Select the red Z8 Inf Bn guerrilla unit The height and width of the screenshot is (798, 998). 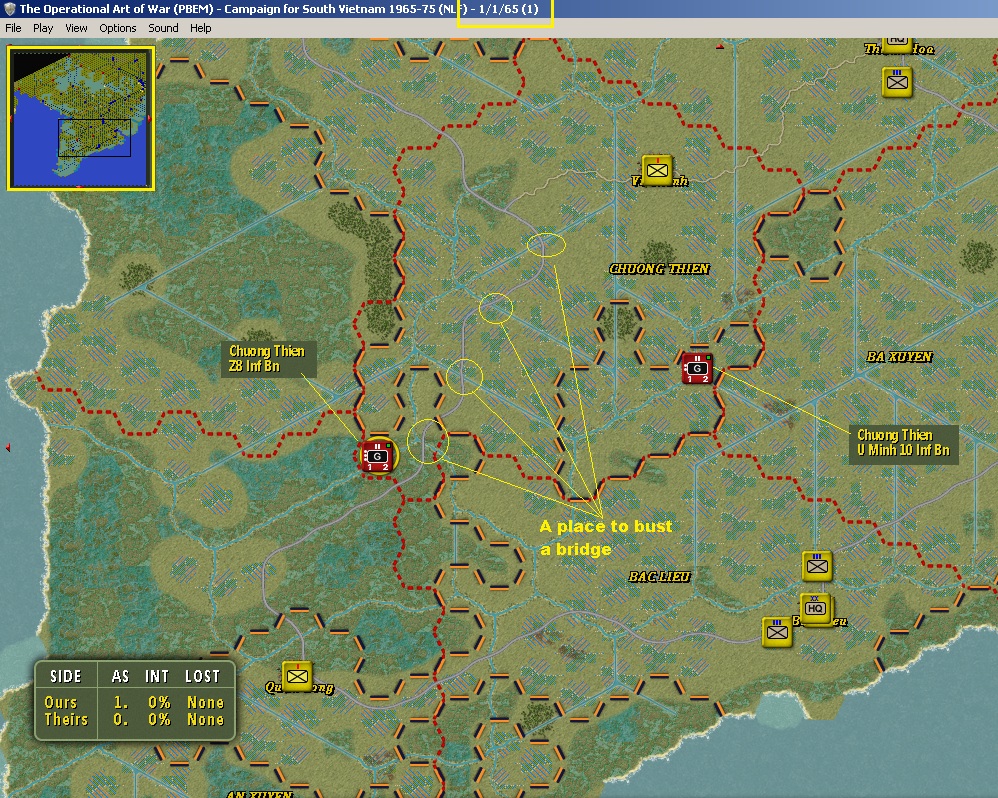click(377, 456)
